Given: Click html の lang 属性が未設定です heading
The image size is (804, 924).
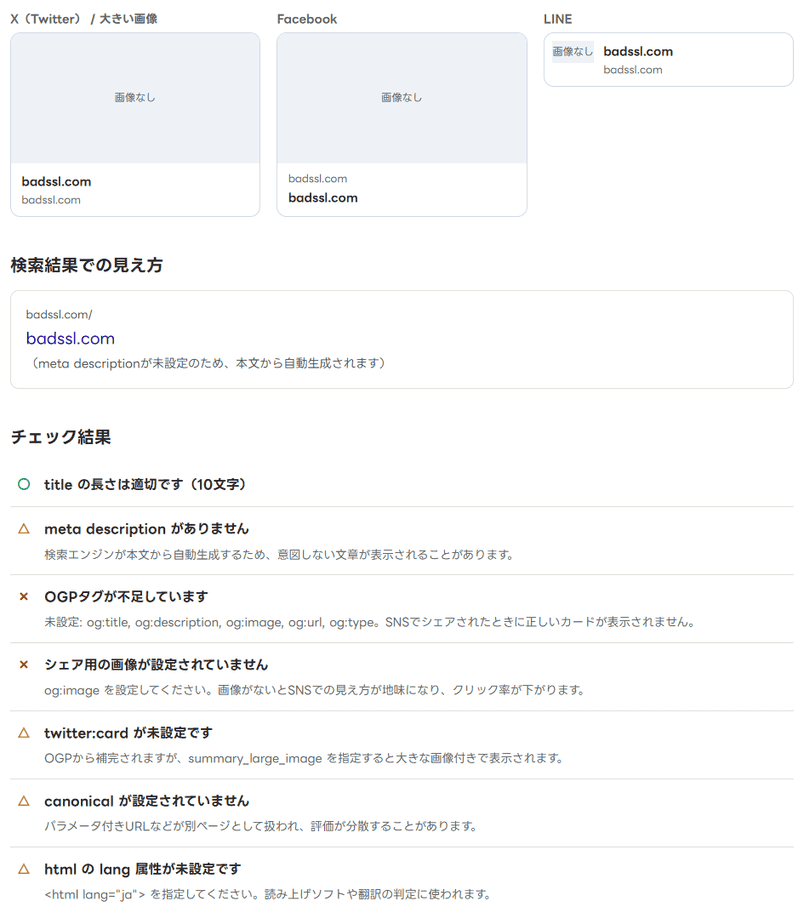Looking at the screenshot, I should tap(143, 869).
